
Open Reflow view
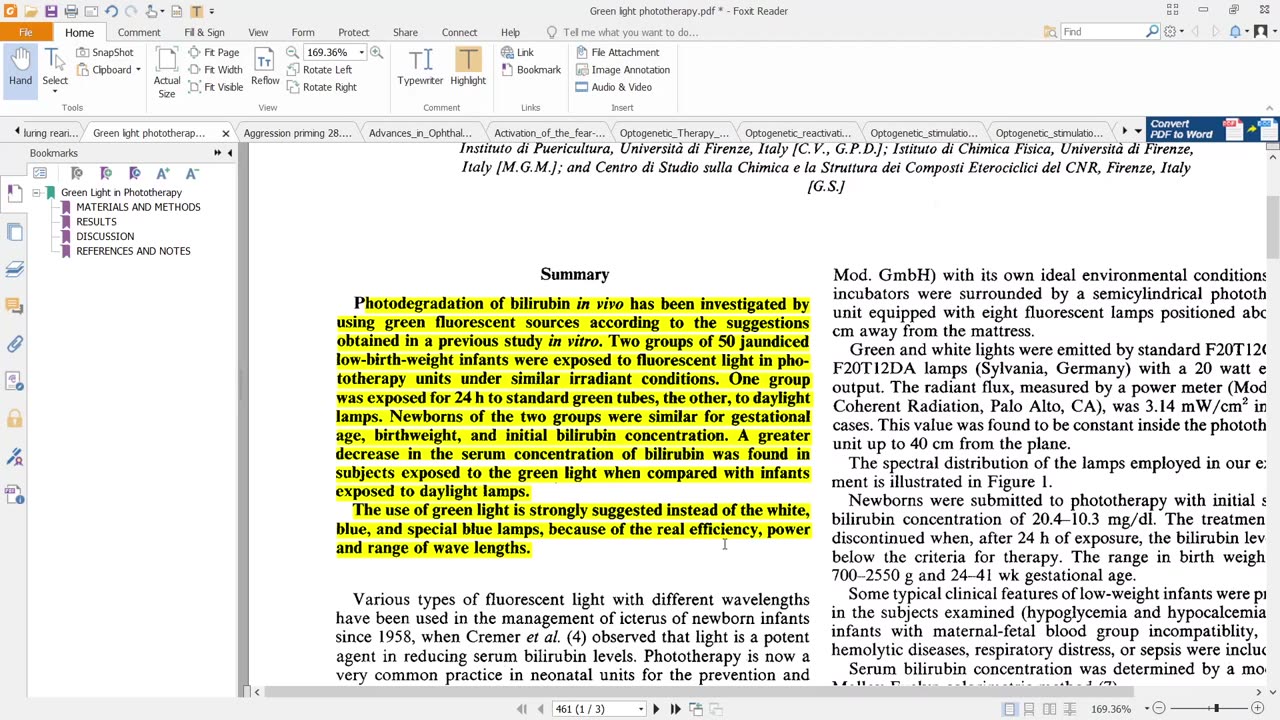[265, 69]
